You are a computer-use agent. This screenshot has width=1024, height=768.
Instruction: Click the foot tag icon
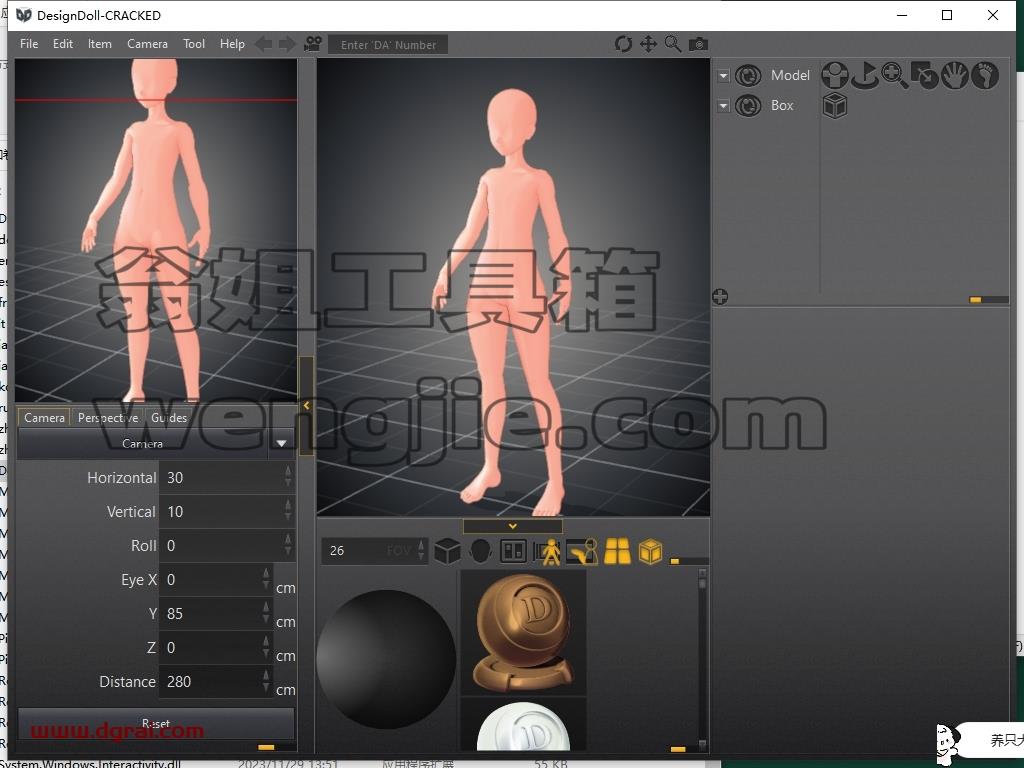[984, 75]
